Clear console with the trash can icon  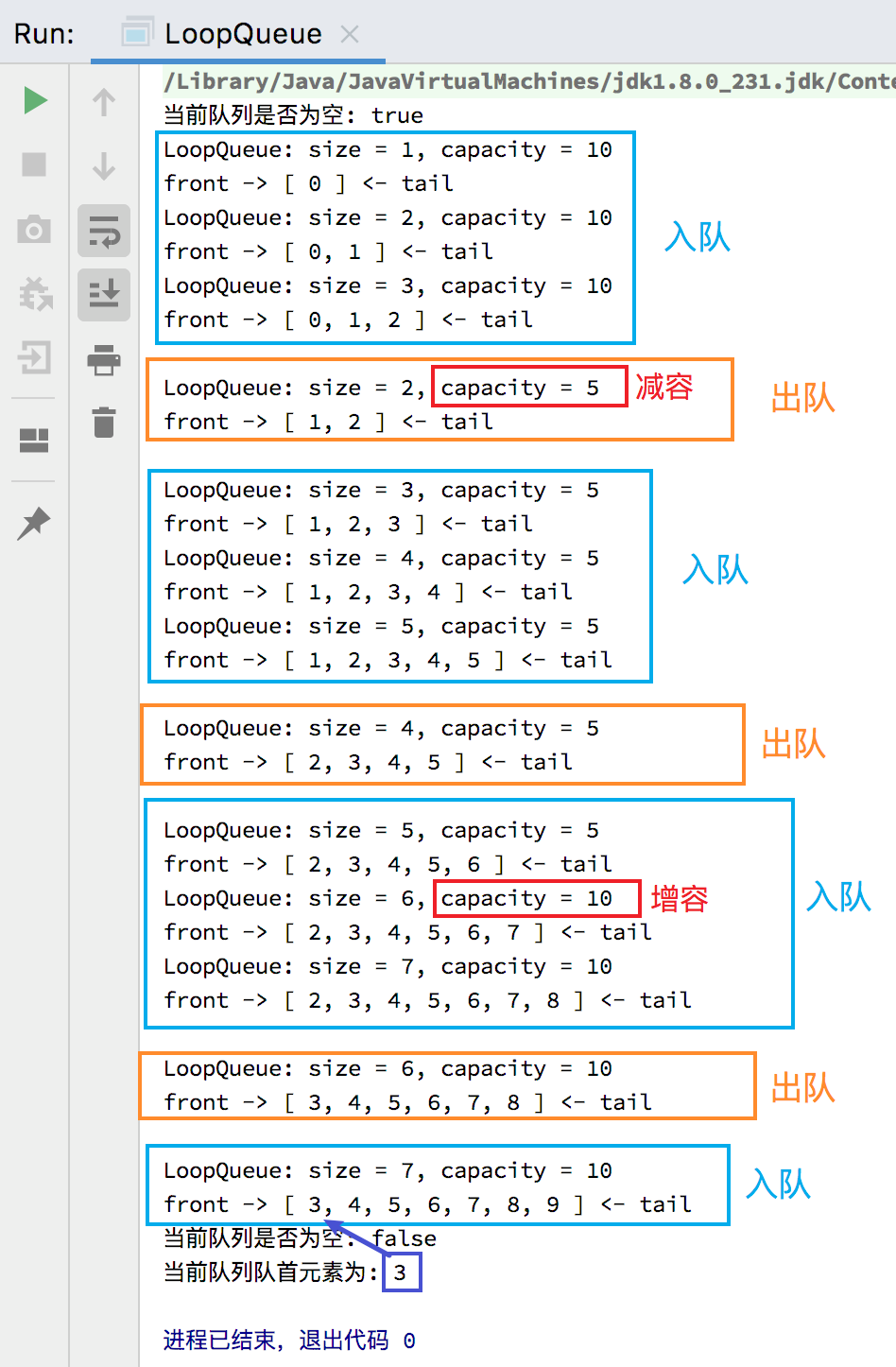(104, 422)
